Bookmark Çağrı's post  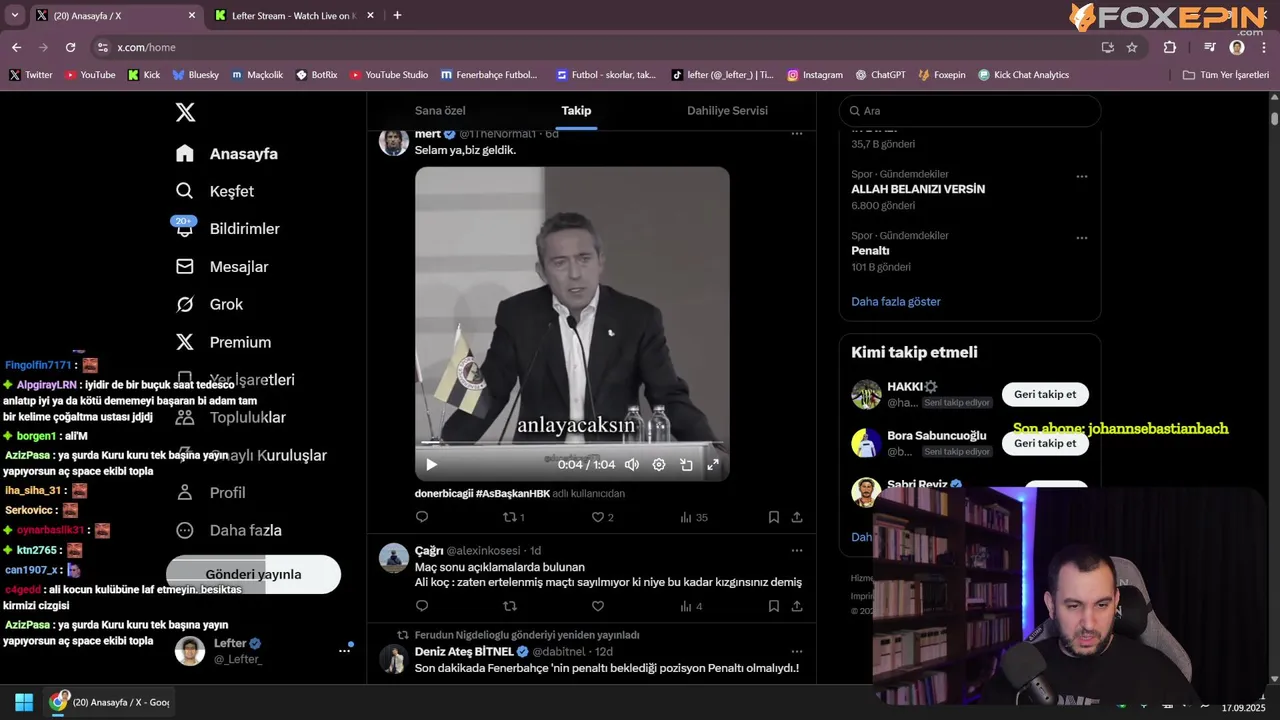click(774, 606)
